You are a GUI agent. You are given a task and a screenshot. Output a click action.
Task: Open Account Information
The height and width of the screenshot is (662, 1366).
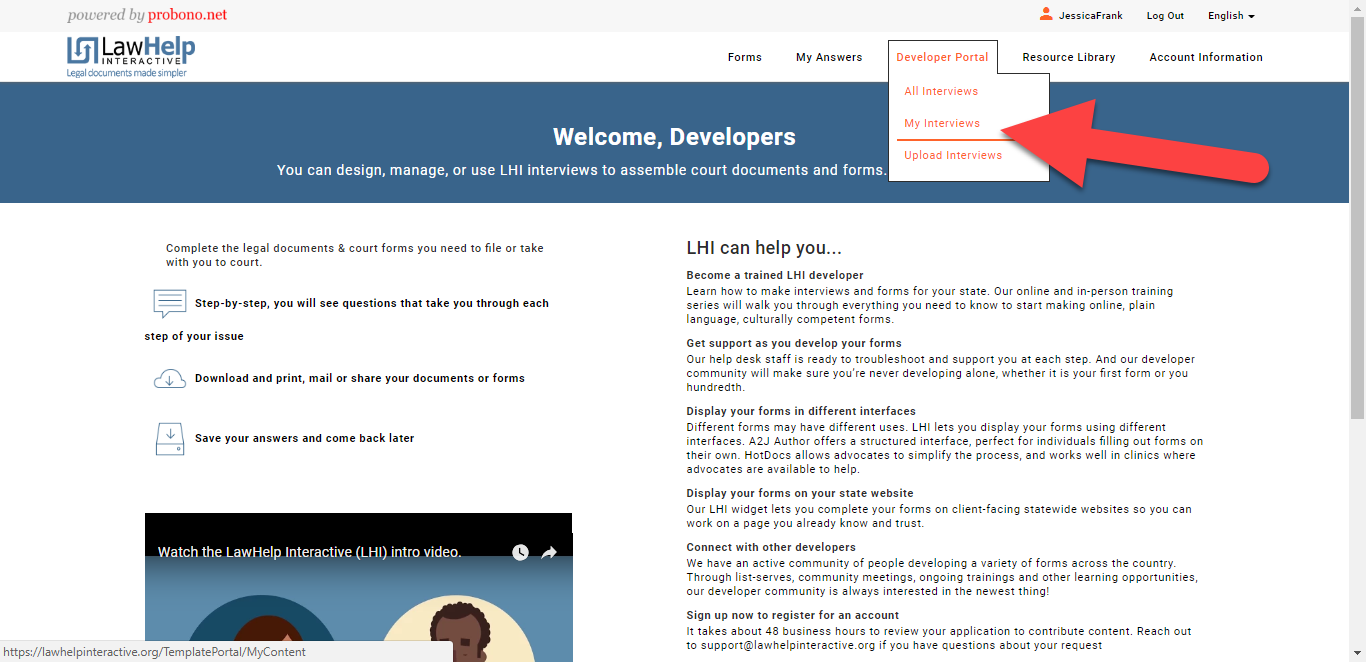click(x=1206, y=57)
